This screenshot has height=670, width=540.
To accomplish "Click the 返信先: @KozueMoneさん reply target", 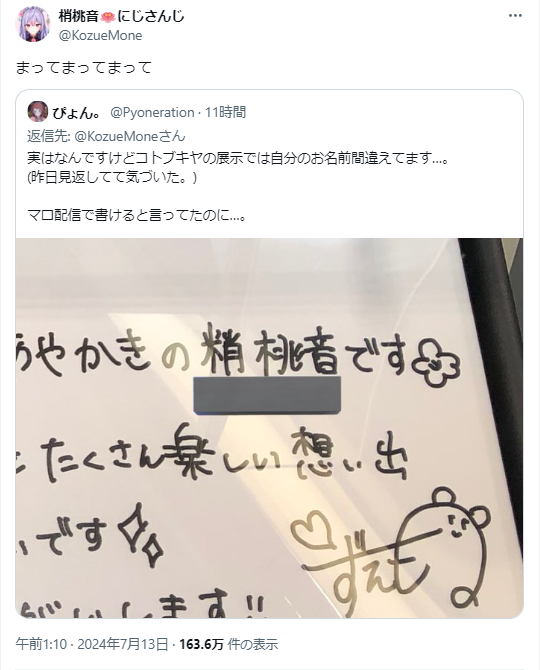I will (106, 136).
